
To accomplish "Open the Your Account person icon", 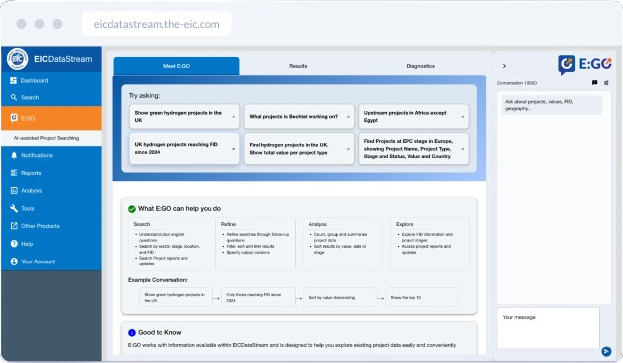I will pyautogui.click(x=14, y=261).
